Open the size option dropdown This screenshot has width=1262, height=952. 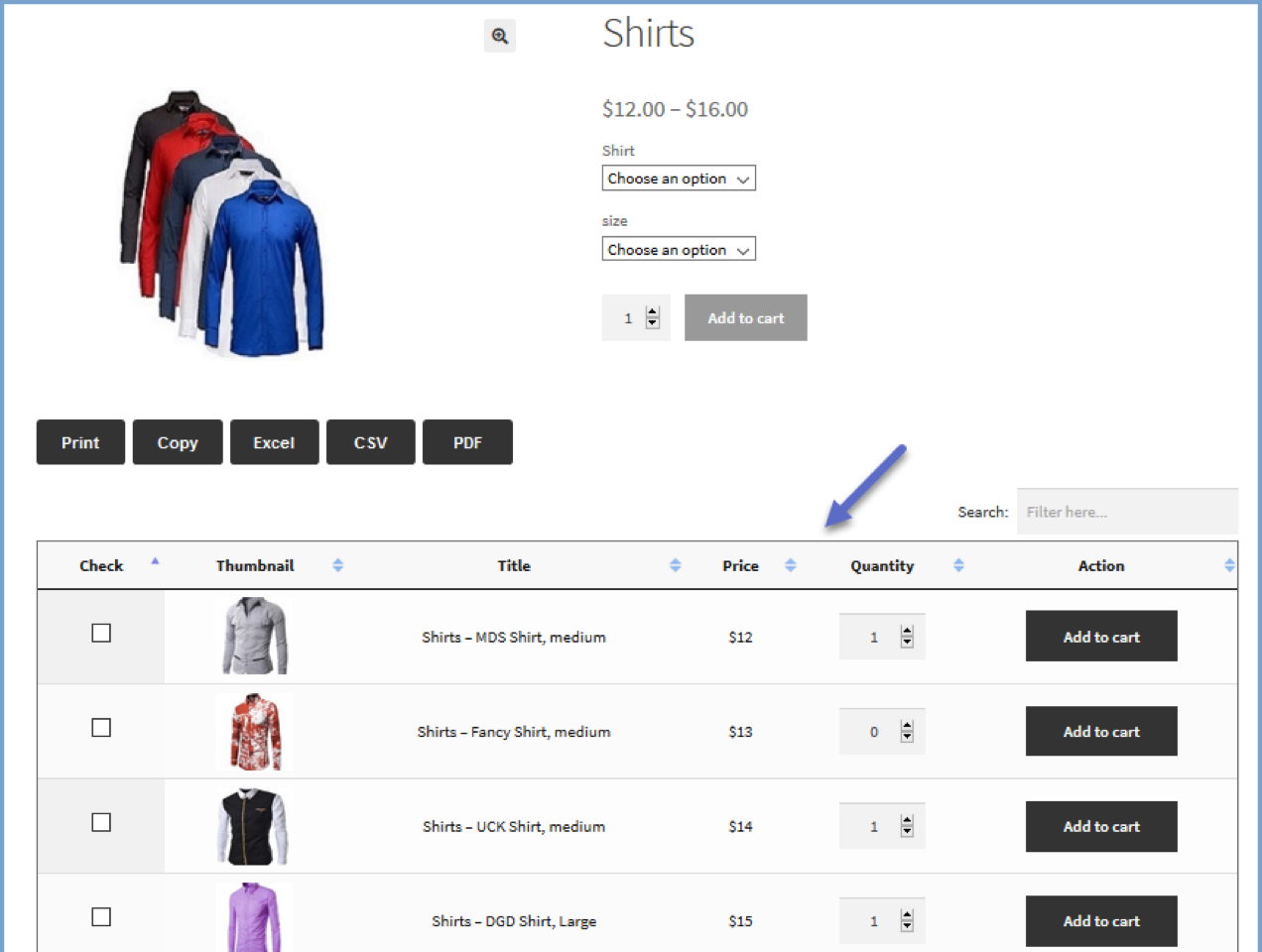pyautogui.click(x=679, y=249)
